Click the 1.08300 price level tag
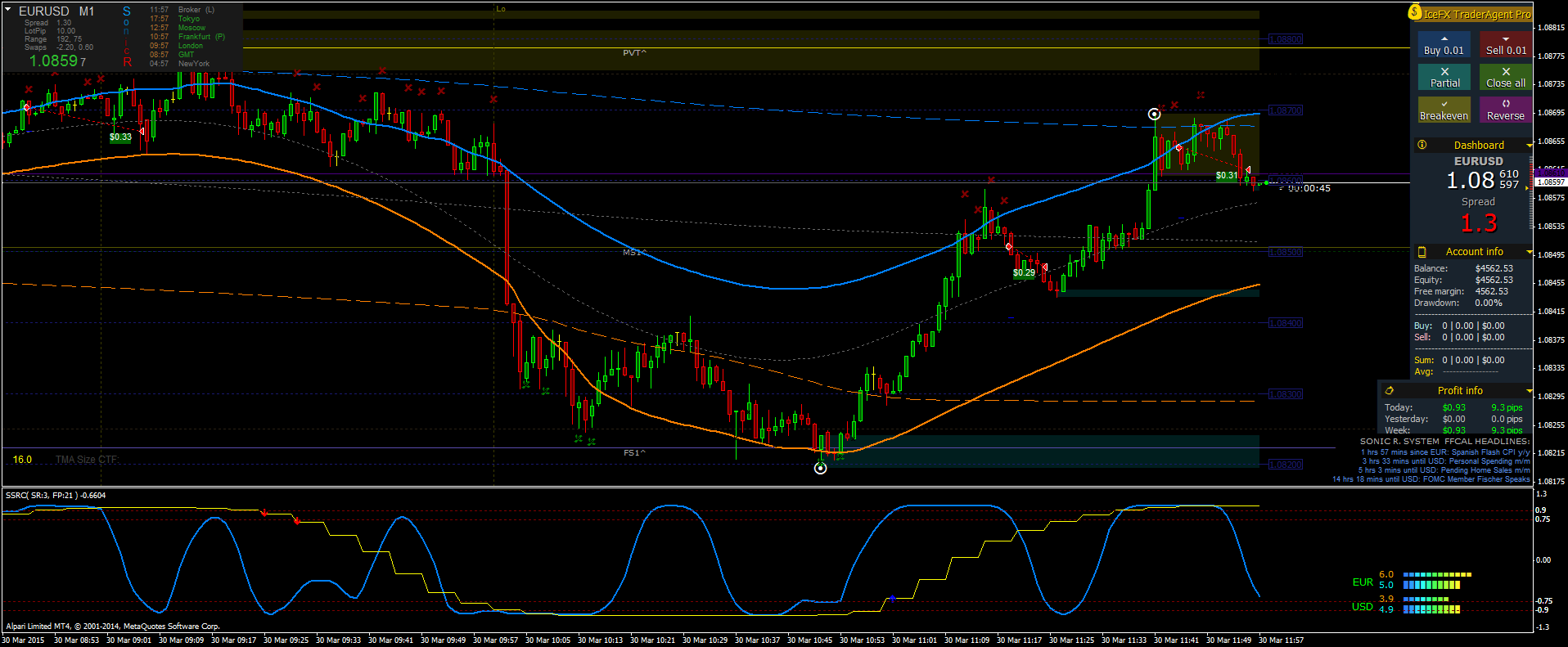Viewport: 1568px width, 647px height. click(x=1286, y=394)
